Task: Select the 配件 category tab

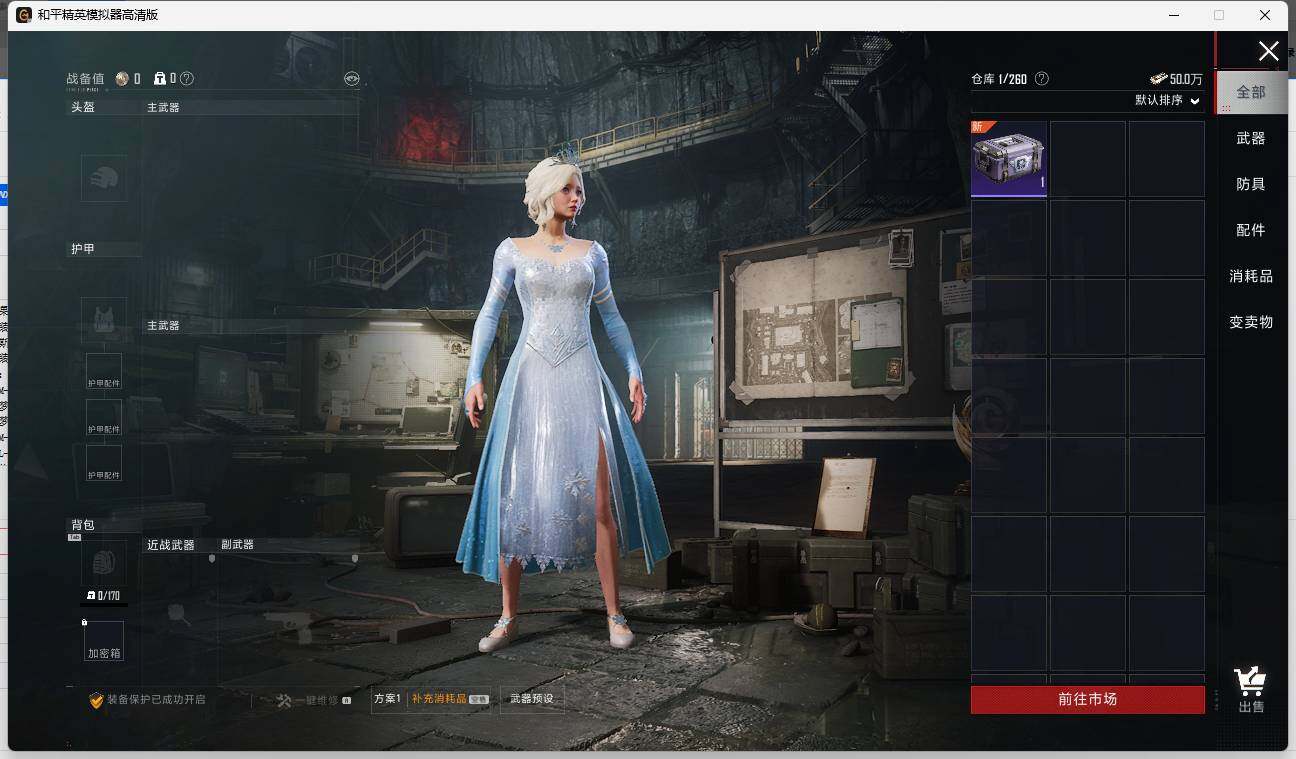Action: [x=1251, y=230]
